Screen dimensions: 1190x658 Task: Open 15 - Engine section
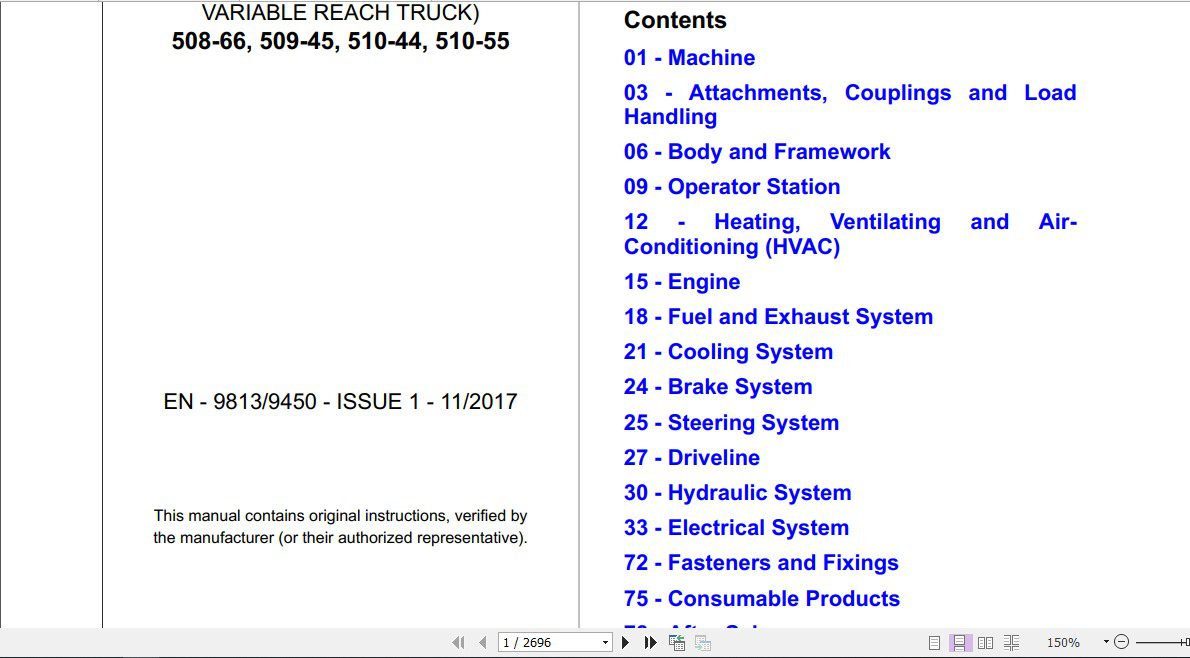tap(682, 282)
